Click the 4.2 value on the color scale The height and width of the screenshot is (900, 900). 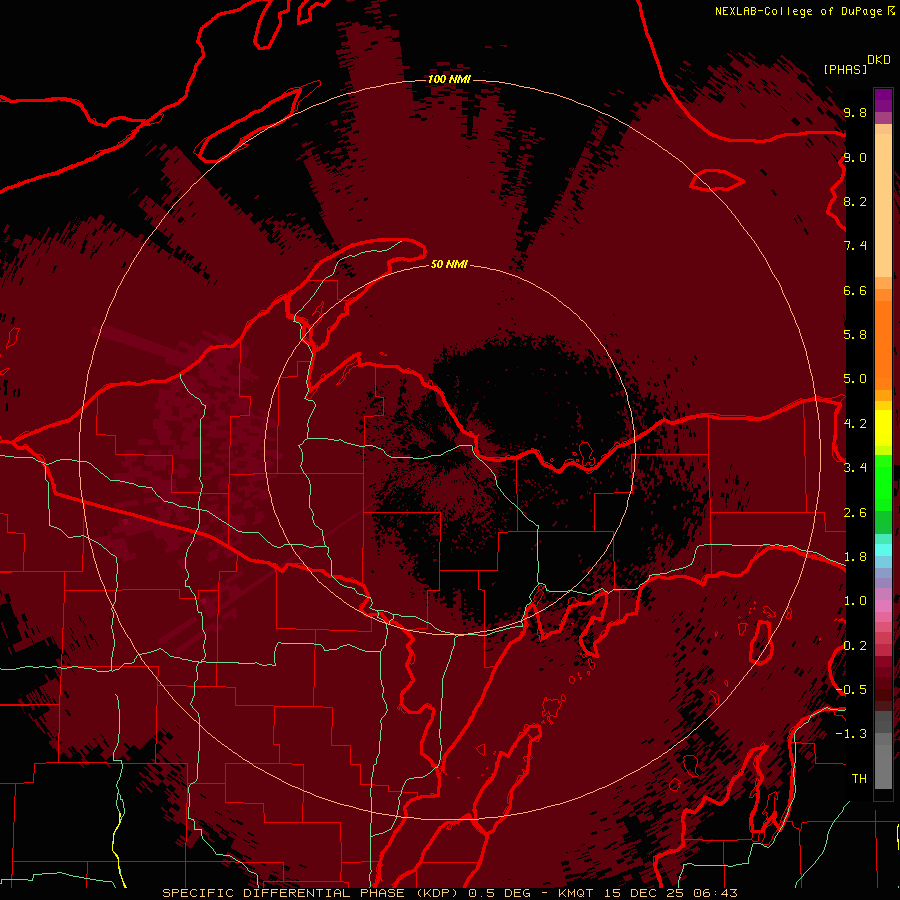point(855,424)
